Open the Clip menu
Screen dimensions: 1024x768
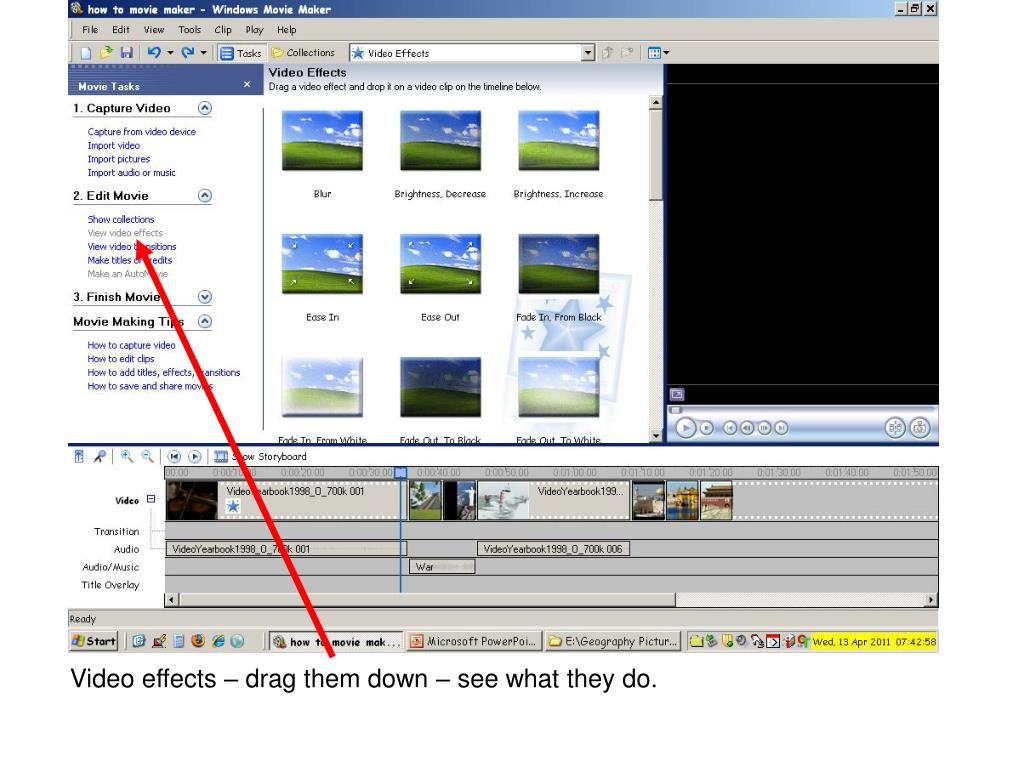coord(223,29)
